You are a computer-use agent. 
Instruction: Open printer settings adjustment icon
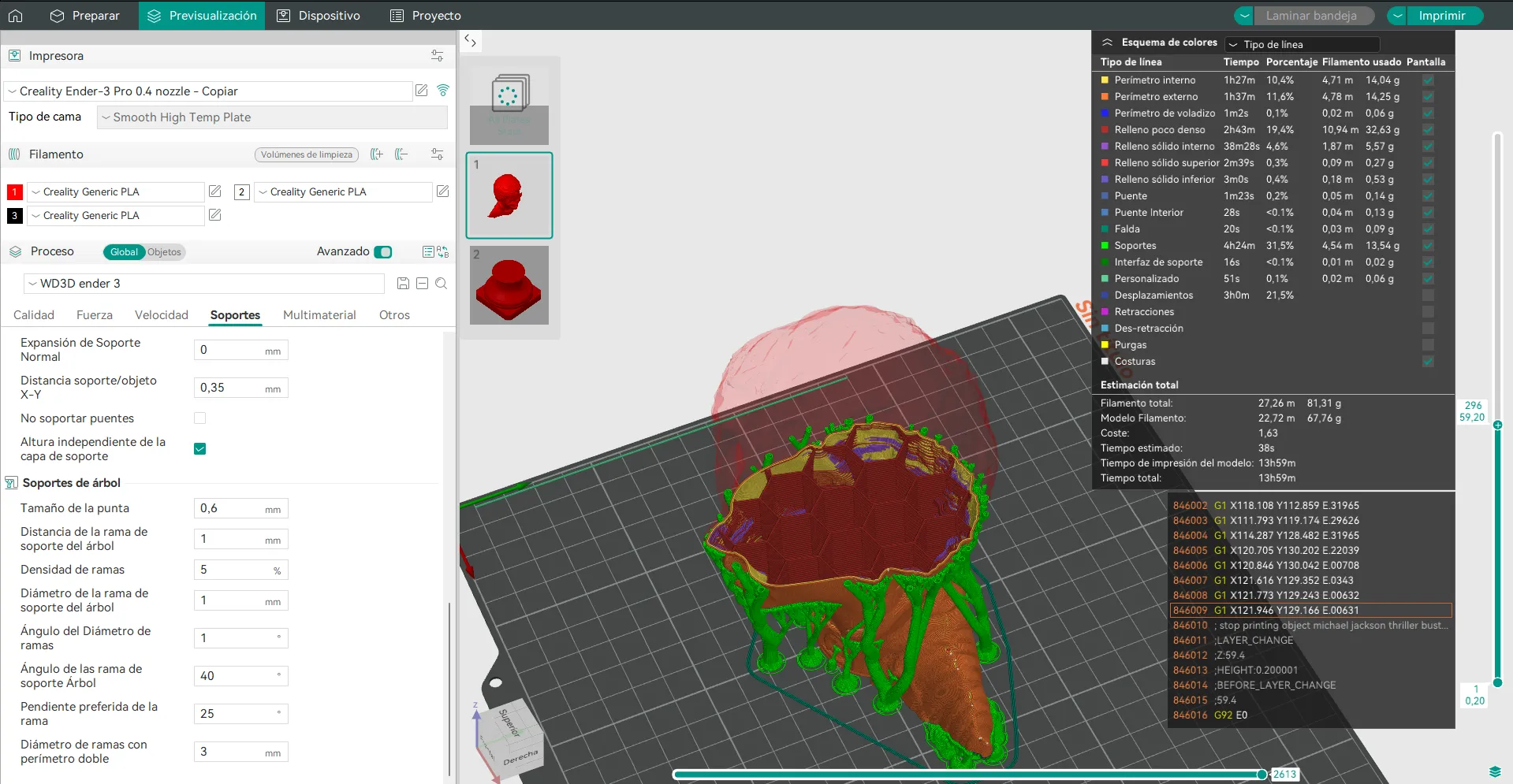[437, 56]
